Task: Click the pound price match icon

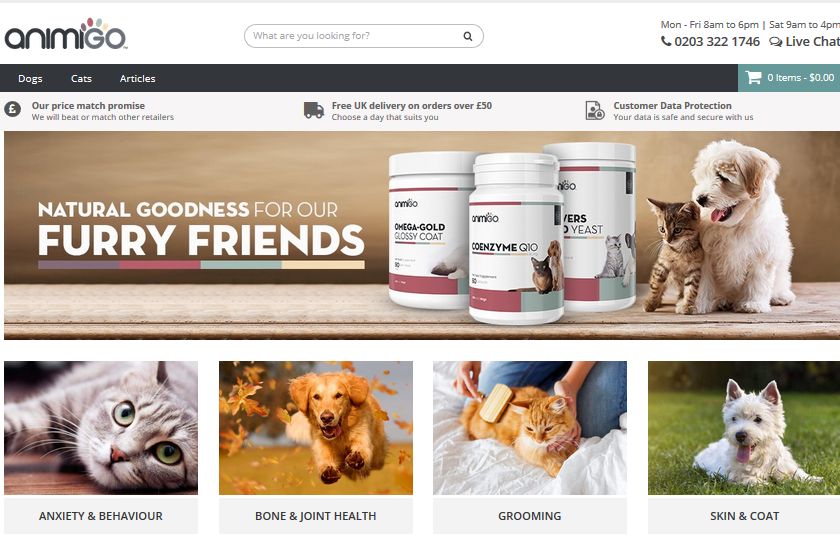Action: (x=13, y=109)
